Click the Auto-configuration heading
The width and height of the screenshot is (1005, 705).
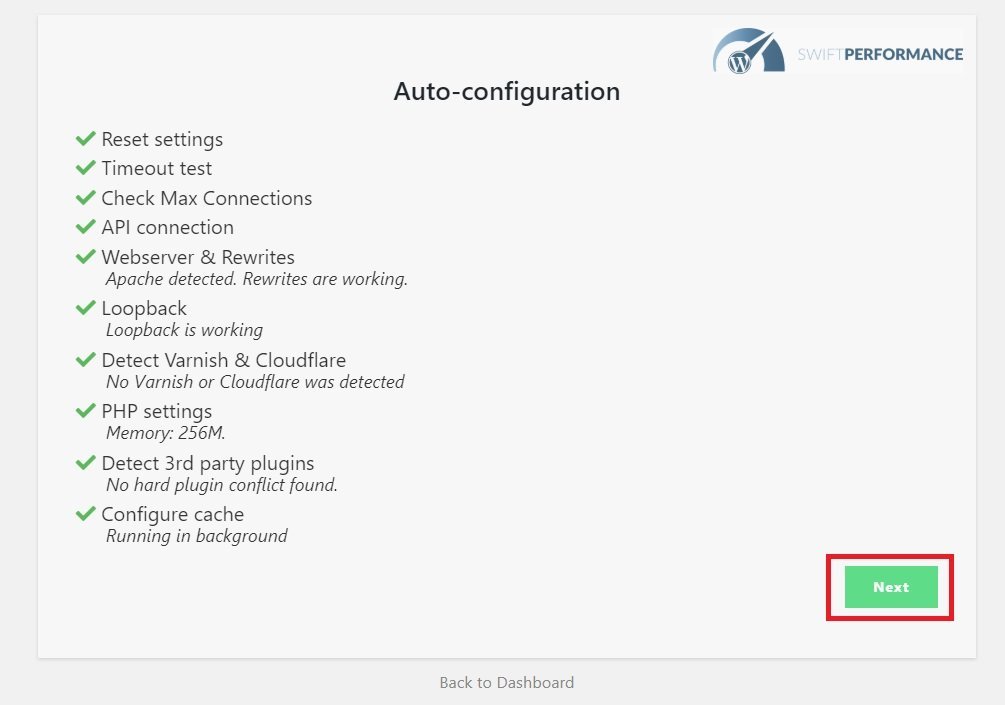coord(506,92)
